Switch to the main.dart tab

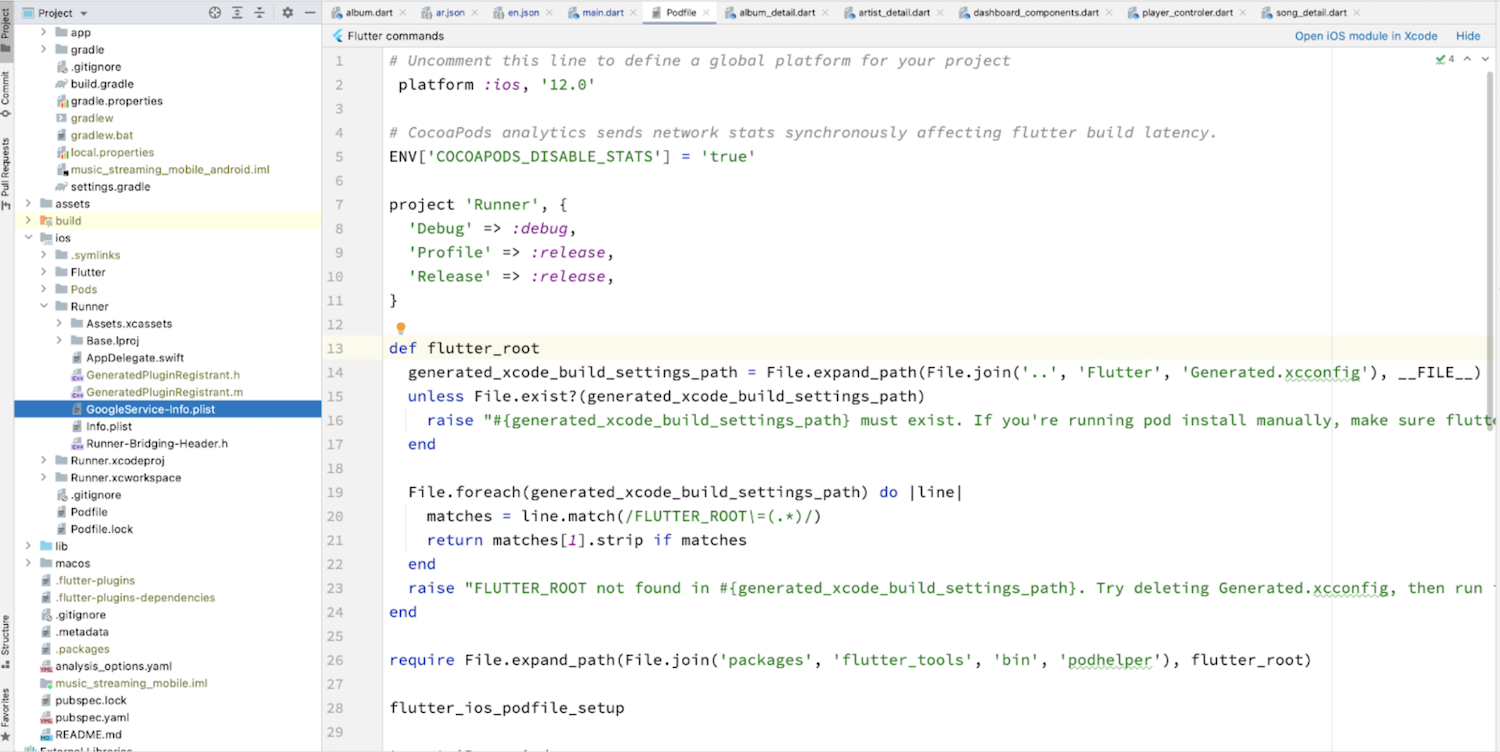[x=602, y=13]
